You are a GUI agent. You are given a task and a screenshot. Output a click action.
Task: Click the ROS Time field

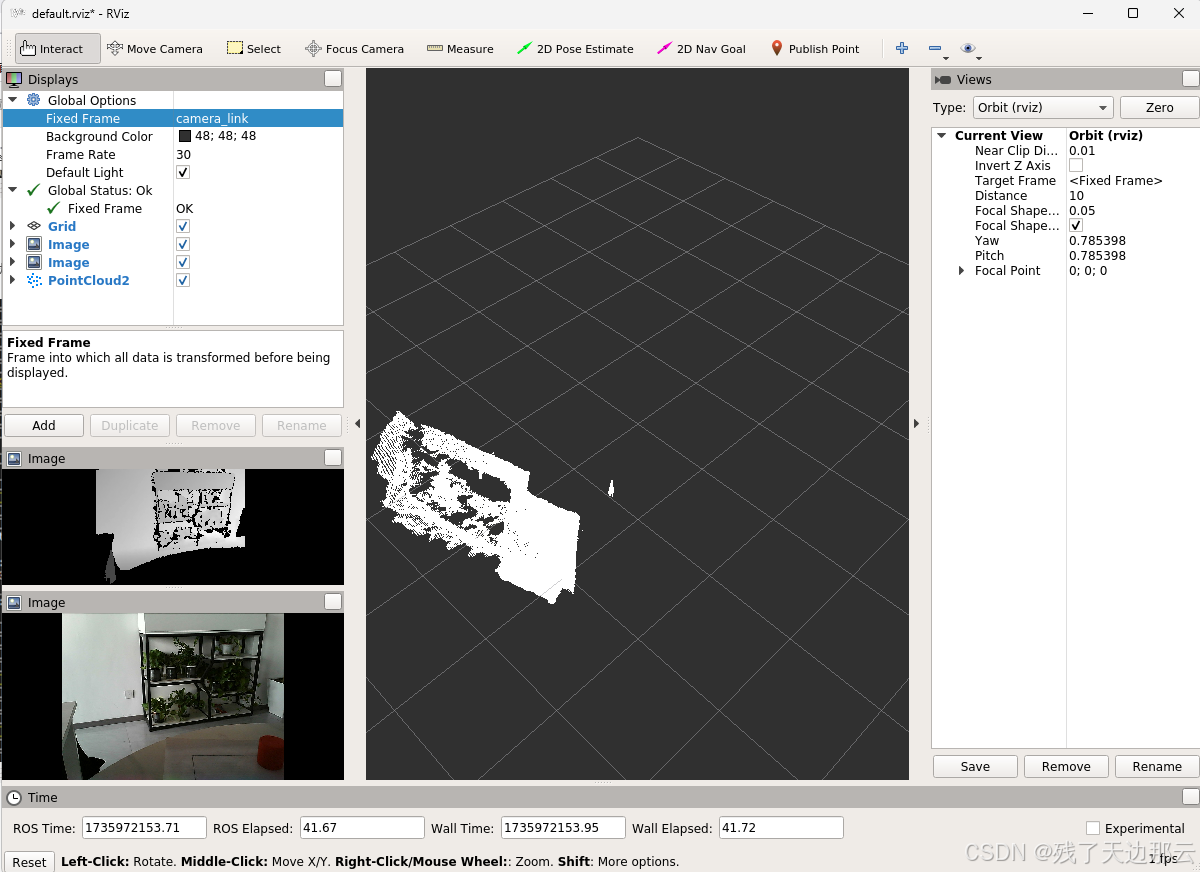pyautogui.click(x=144, y=828)
